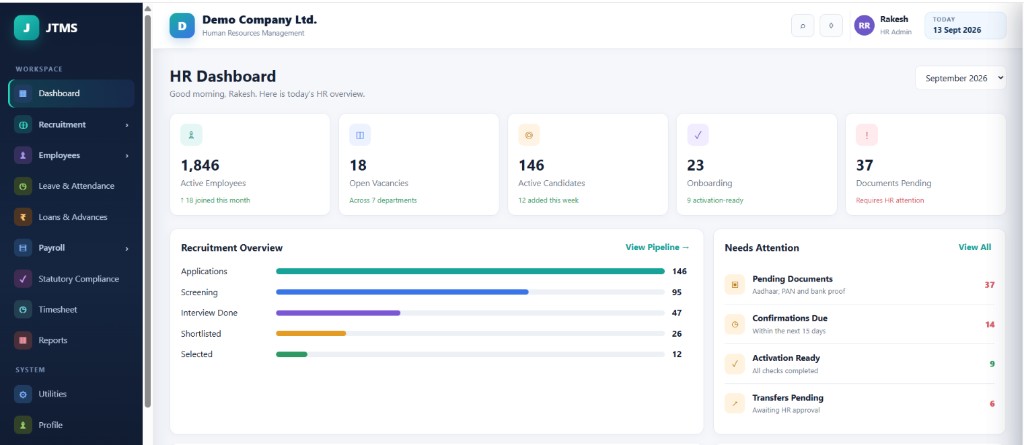Click the '9 activation-ready' text

pyautogui.click(x=714, y=201)
